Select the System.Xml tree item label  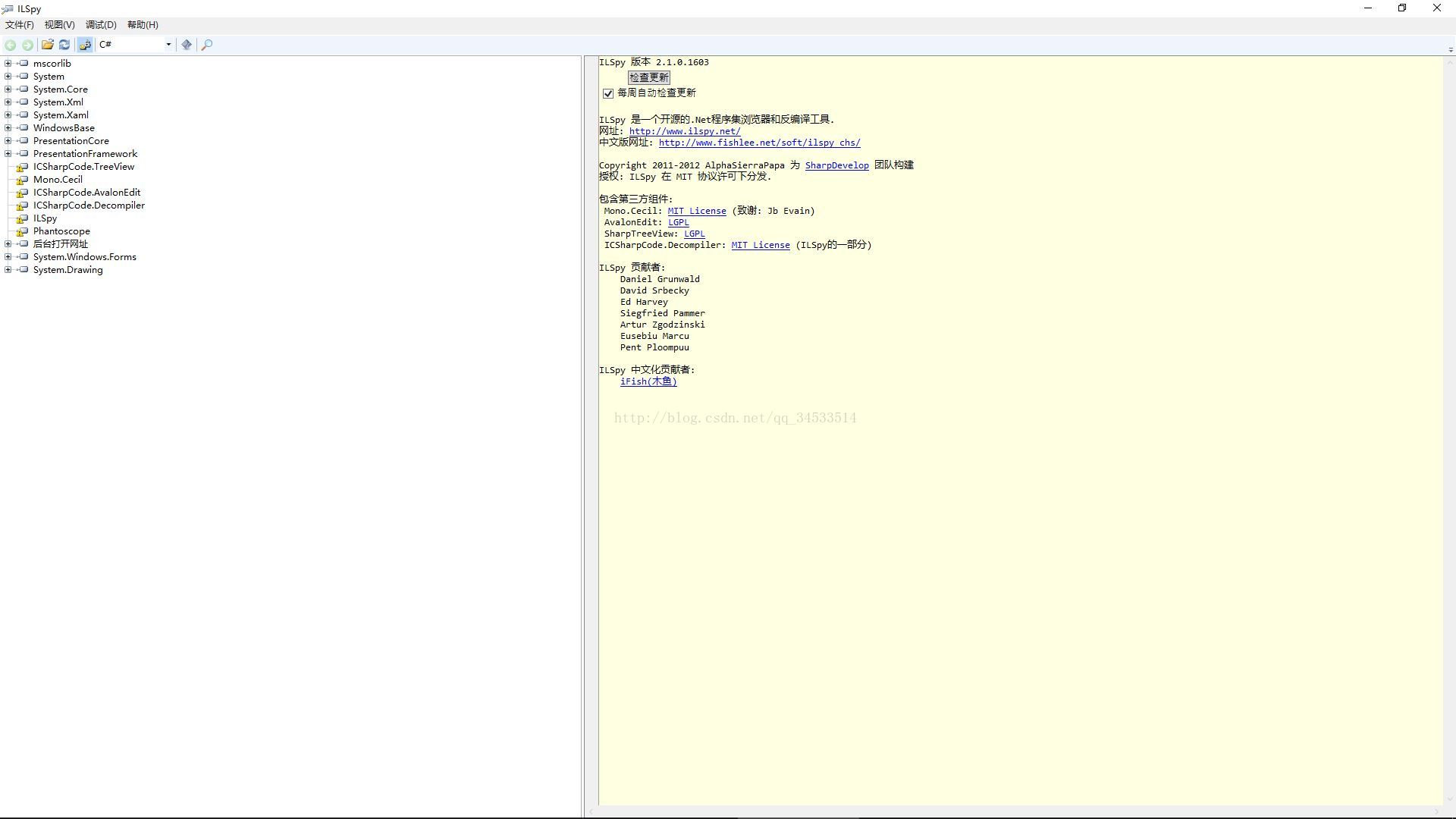click(58, 102)
